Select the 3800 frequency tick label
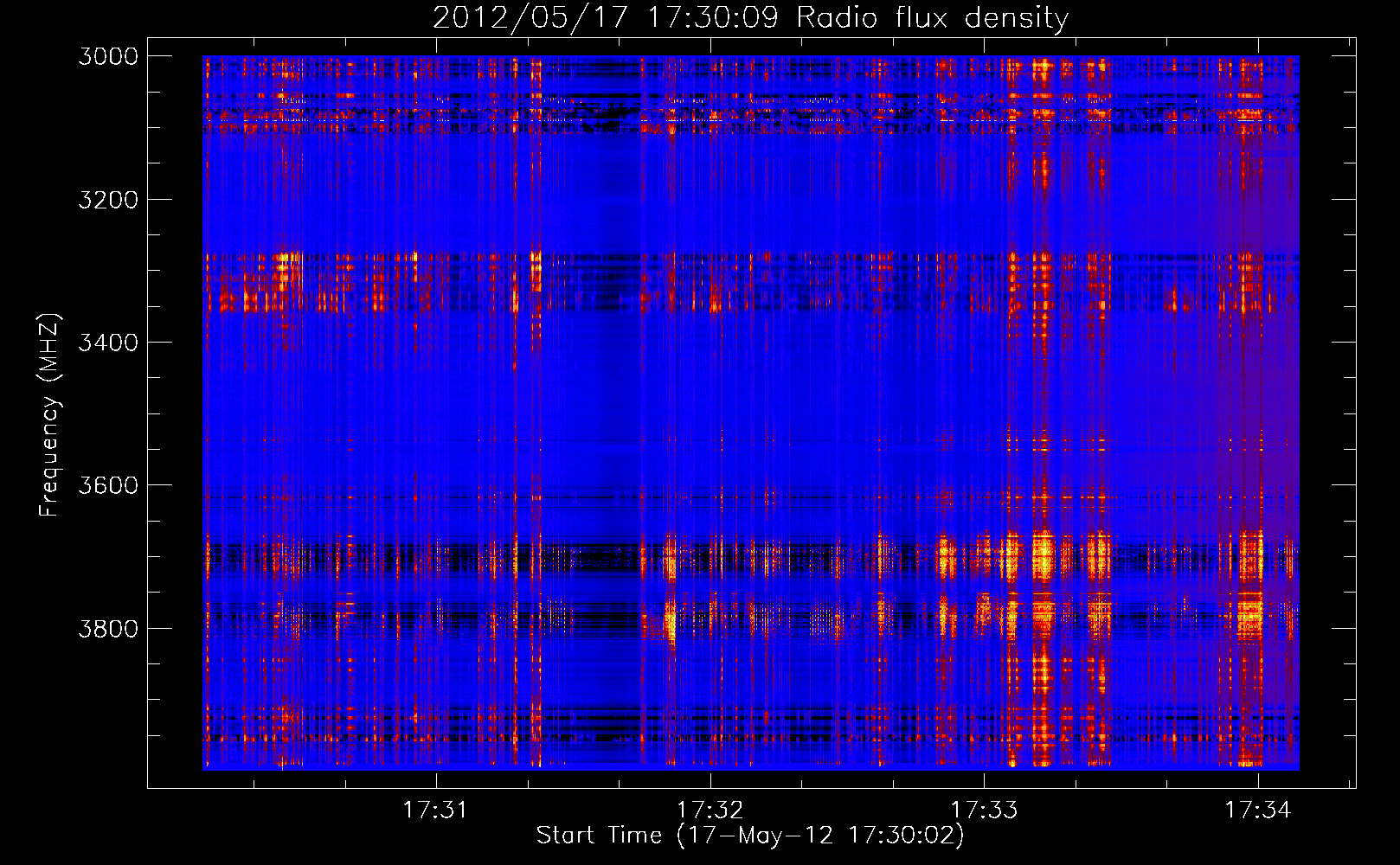 [x=108, y=628]
